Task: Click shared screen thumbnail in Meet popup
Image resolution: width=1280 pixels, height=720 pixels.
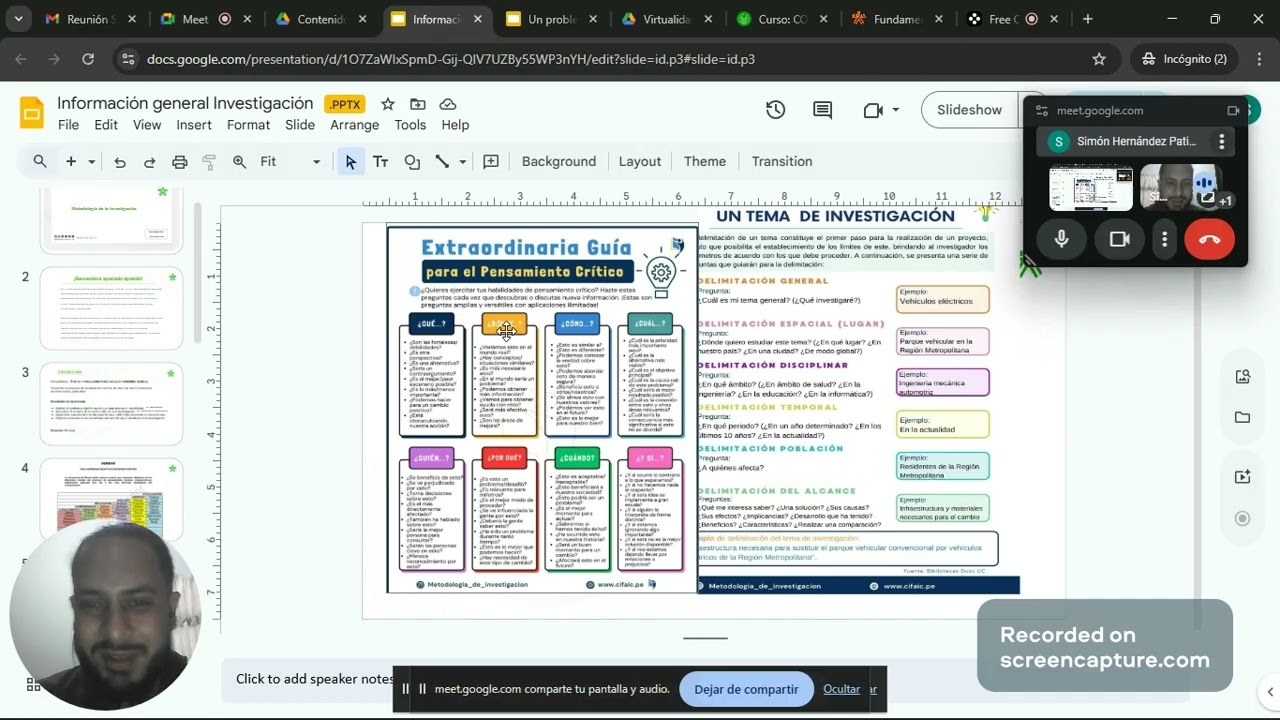Action: pos(1090,188)
